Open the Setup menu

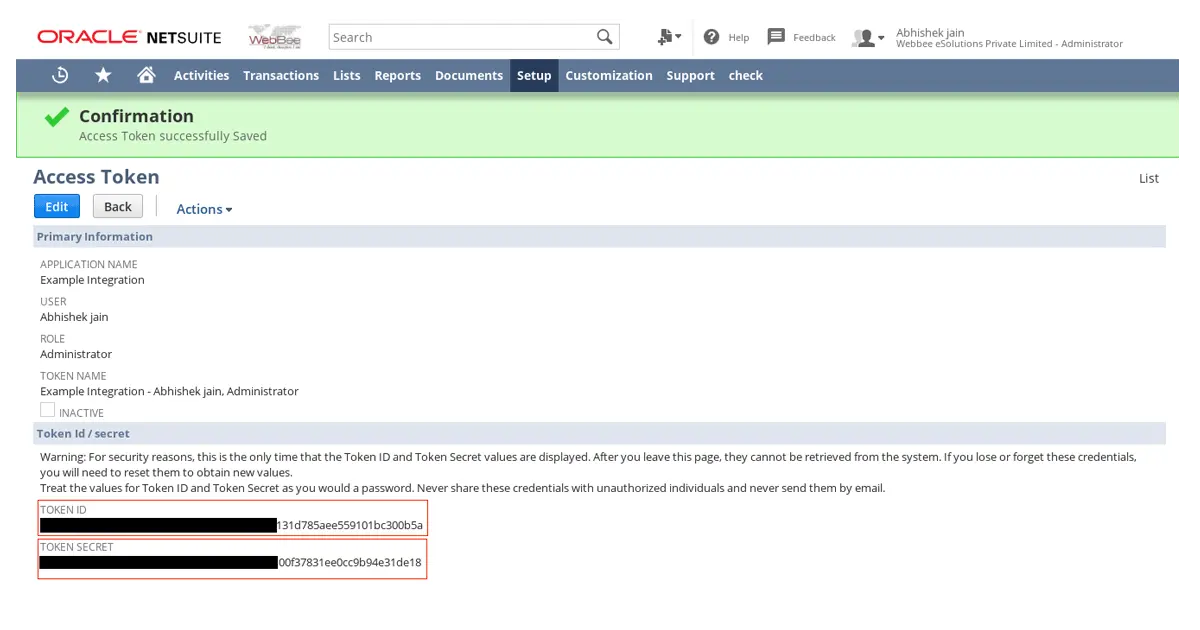tap(533, 75)
